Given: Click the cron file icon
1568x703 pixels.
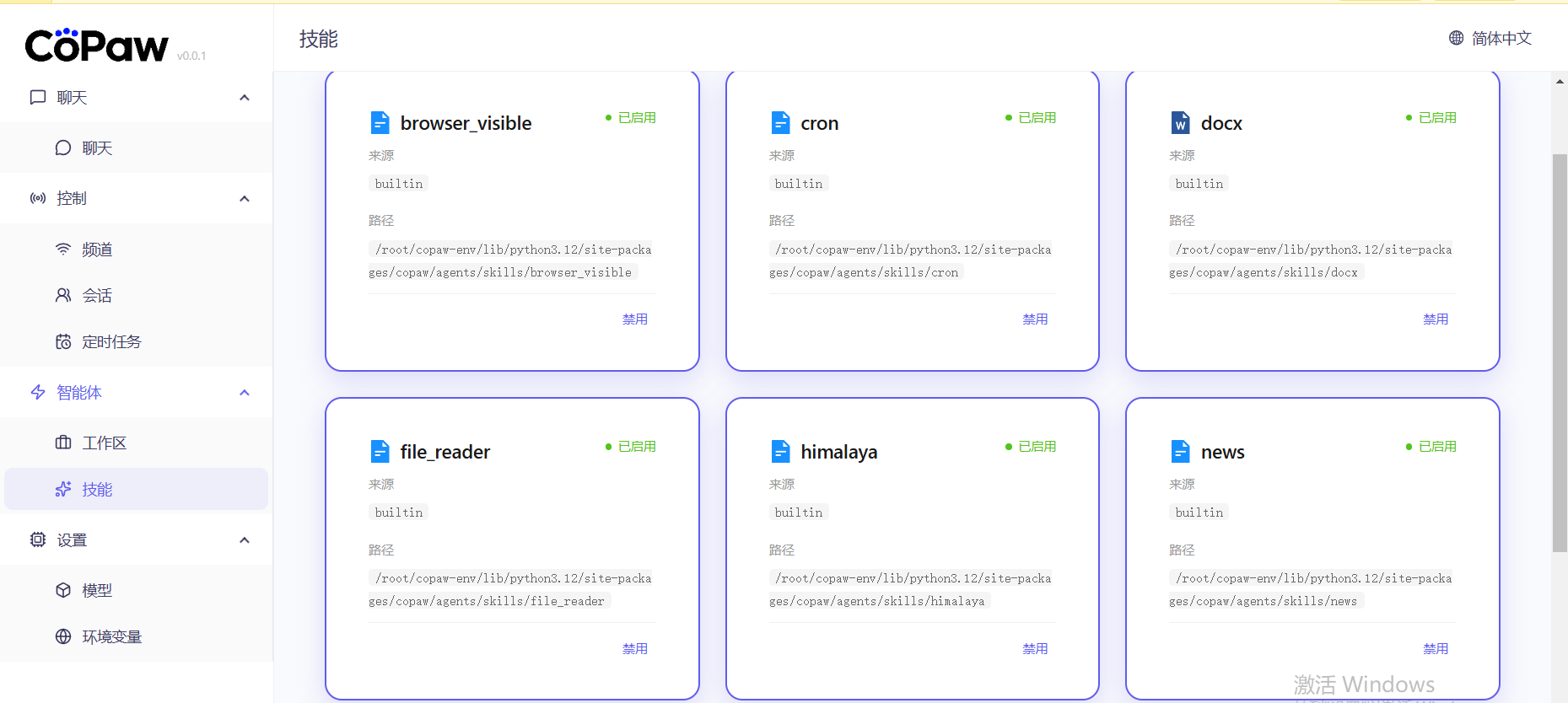Looking at the screenshot, I should pos(781,123).
